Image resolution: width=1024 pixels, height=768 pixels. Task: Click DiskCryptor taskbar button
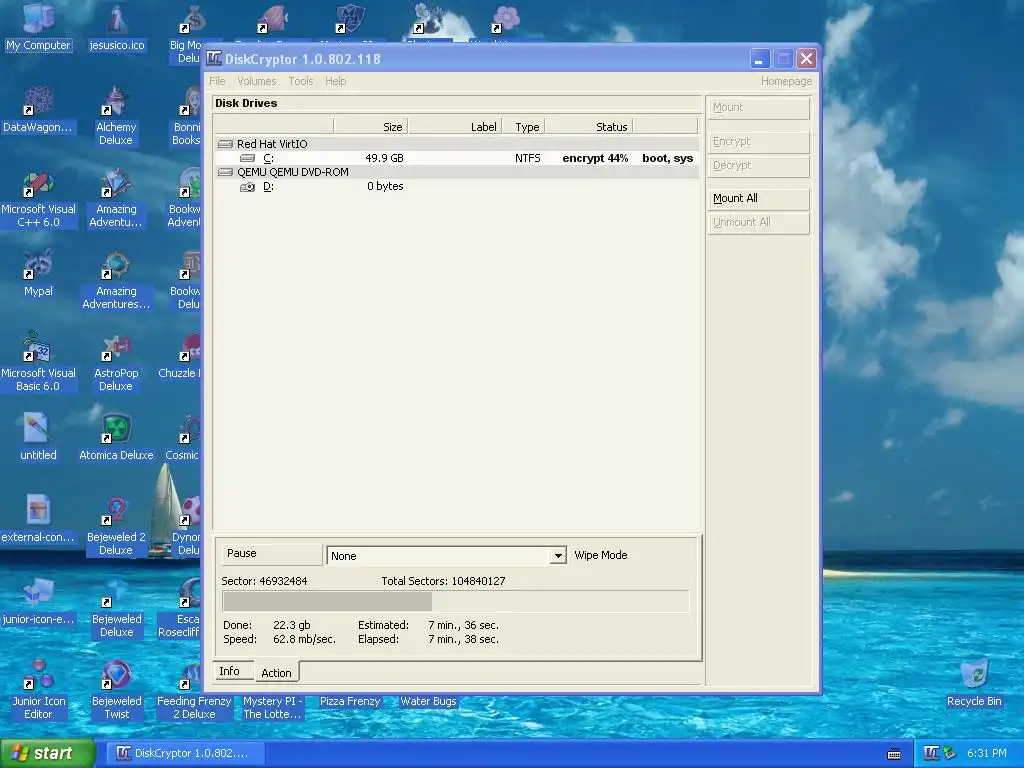[183, 753]
